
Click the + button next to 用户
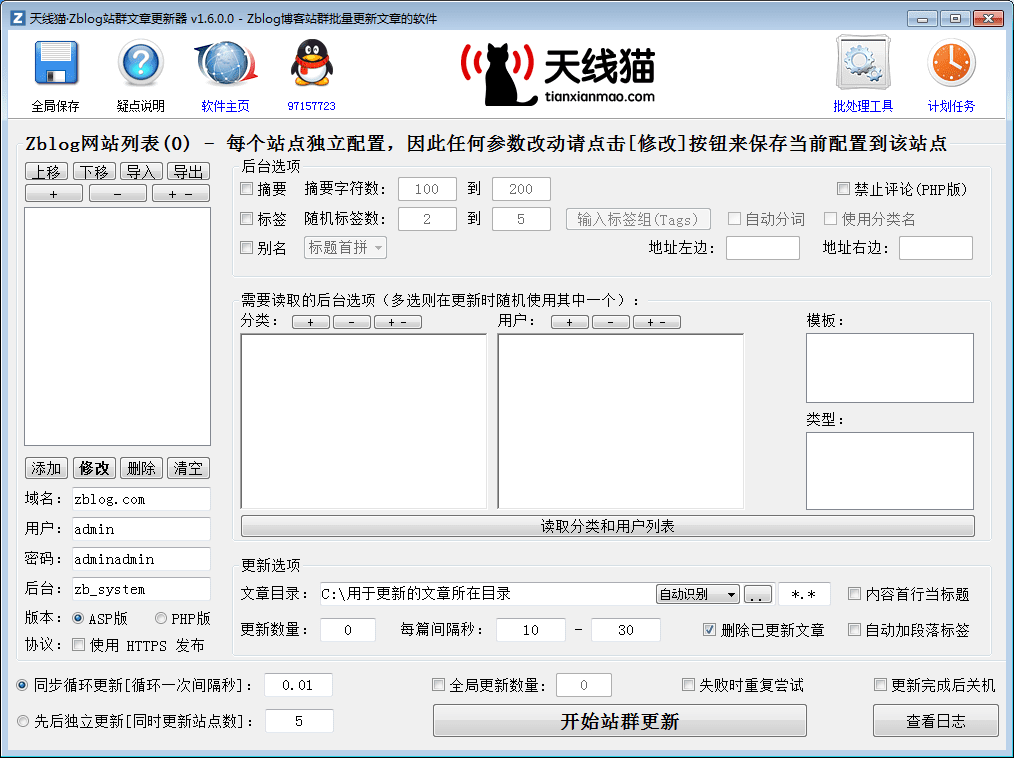click(x=569, y=322)
